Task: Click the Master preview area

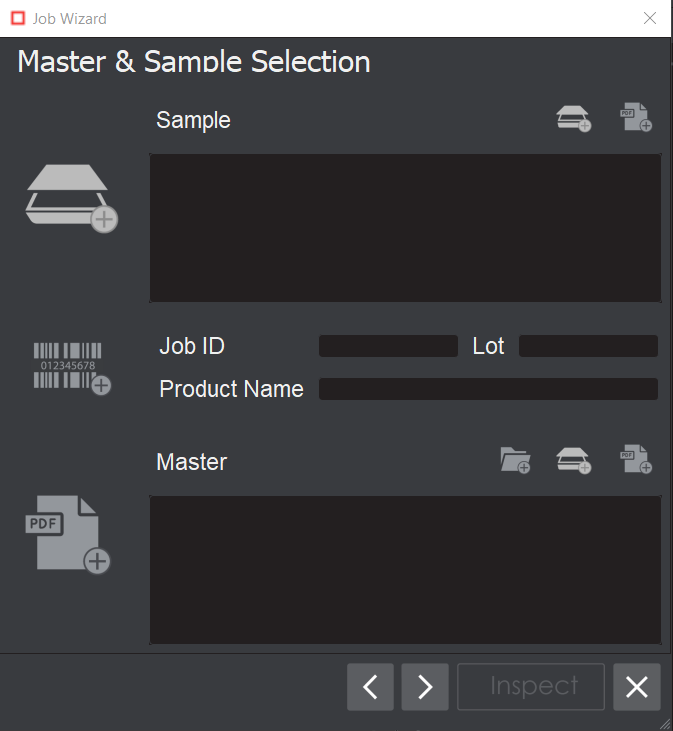Action: pyautogui.click(x=405, y=570)
